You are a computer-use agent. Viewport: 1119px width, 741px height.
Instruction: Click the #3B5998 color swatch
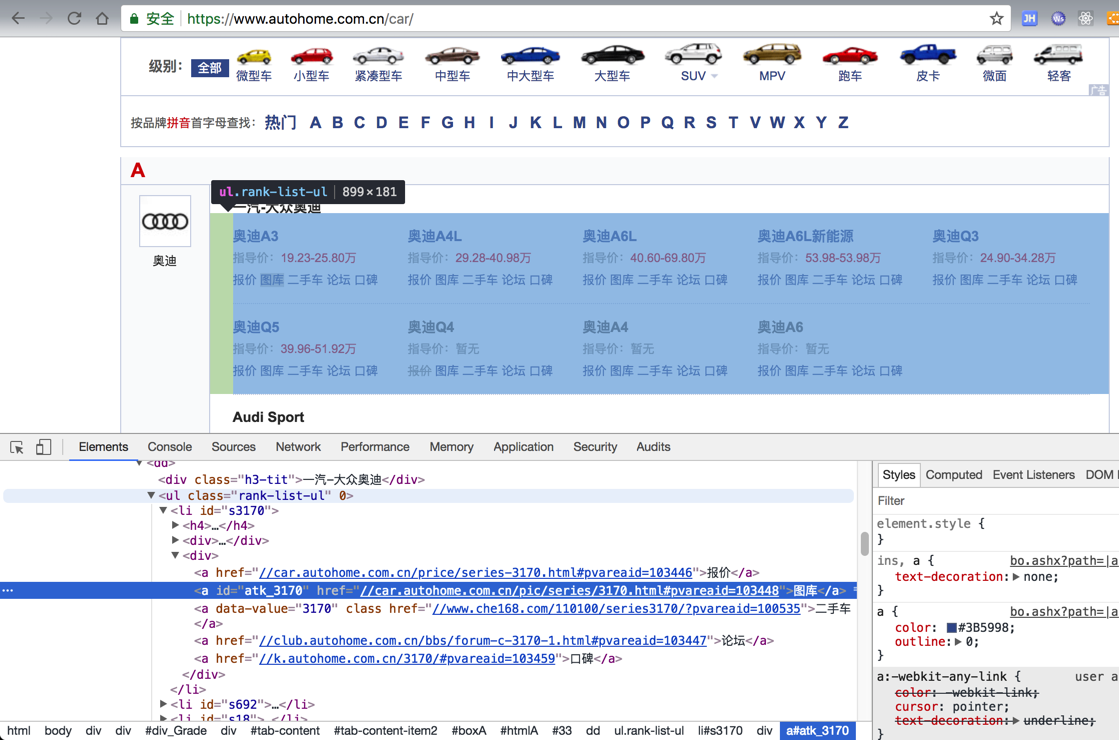point(951,628)
